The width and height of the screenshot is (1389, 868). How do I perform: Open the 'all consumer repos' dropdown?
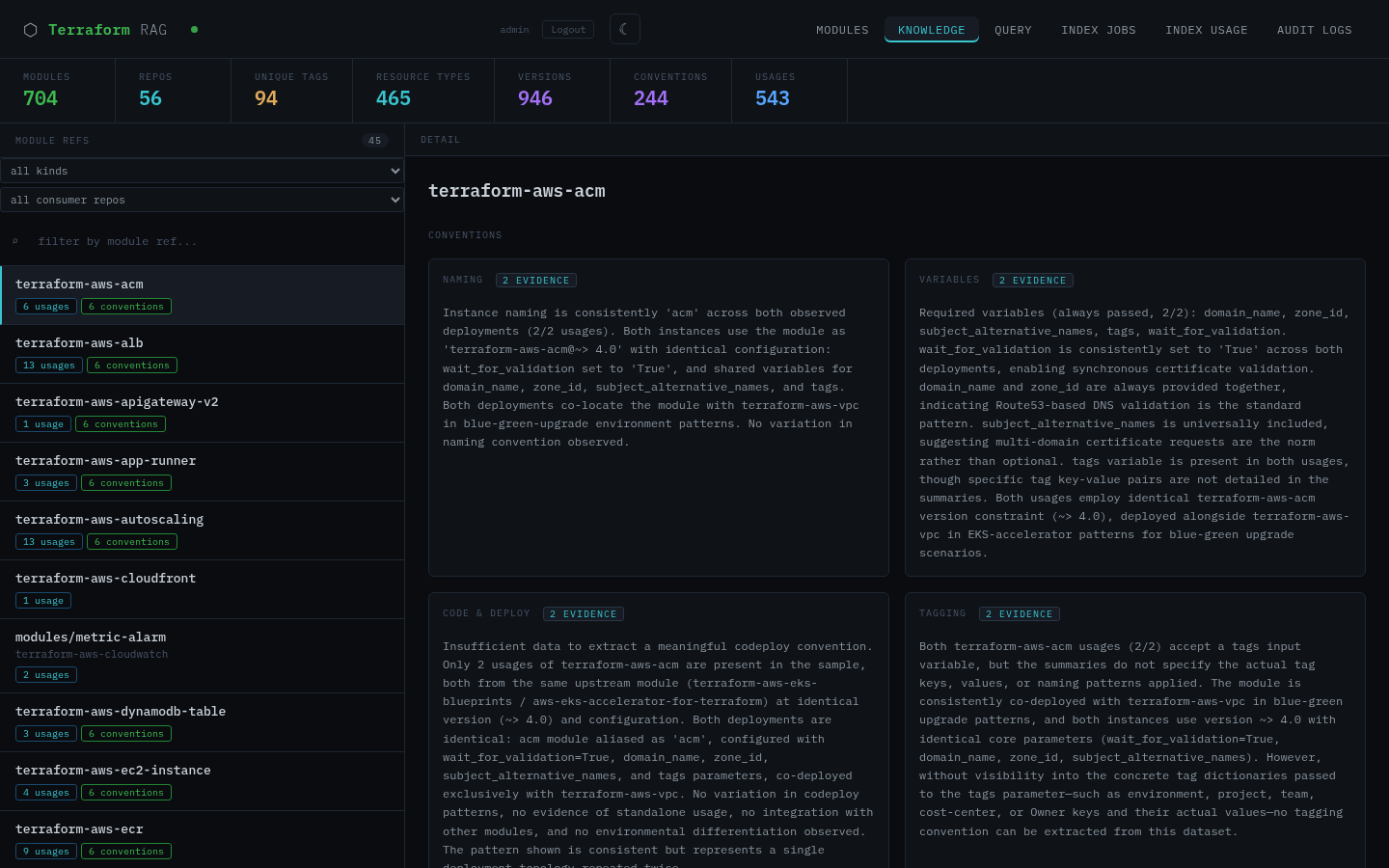202,200
